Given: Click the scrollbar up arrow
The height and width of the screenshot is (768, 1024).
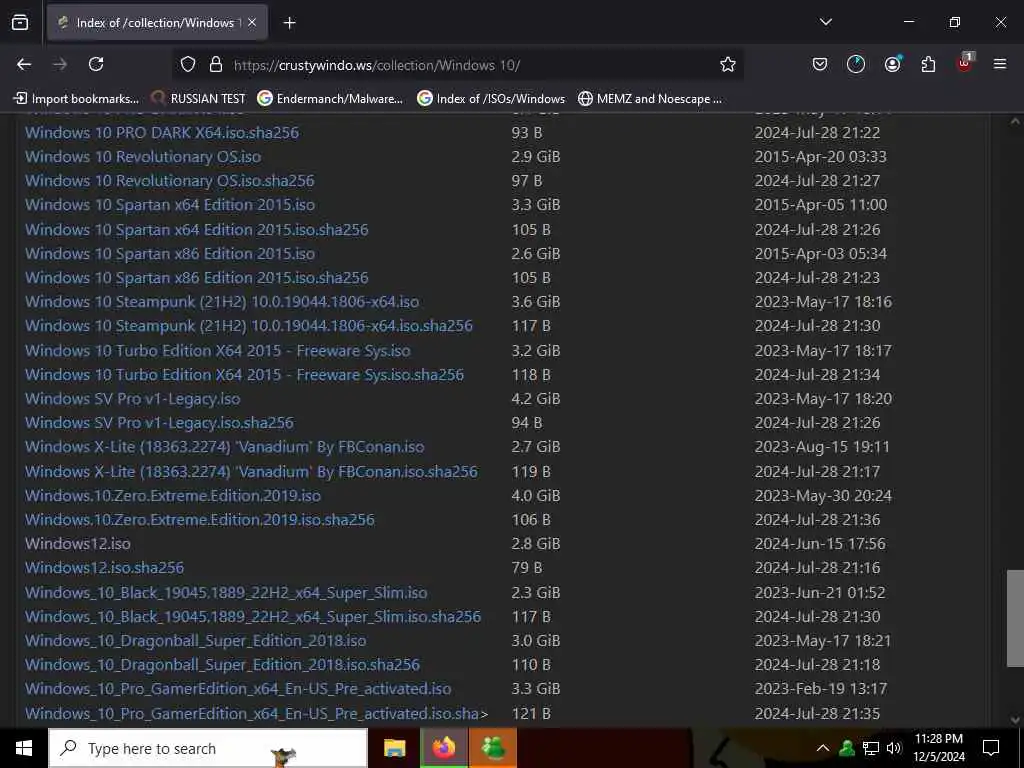Looking at the screenshot, I should [1015, 121].
